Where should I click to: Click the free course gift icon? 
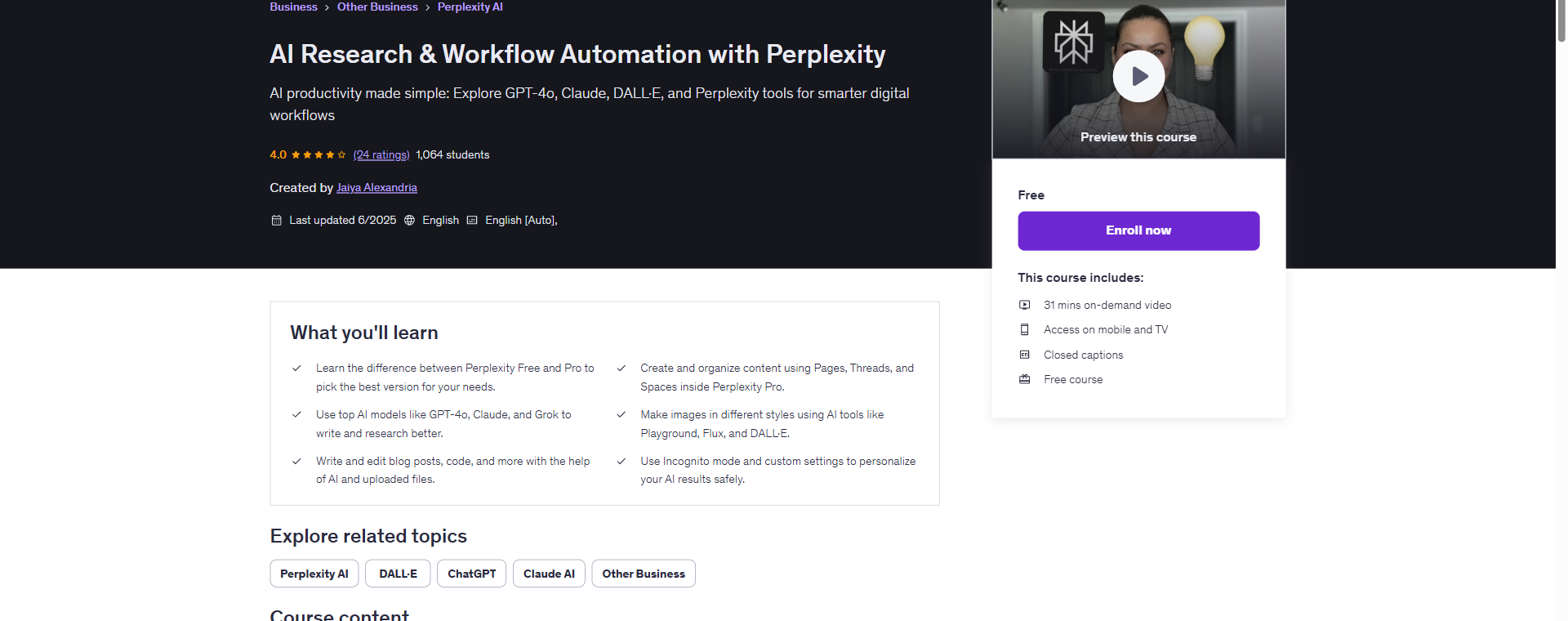coord(1024,379)
